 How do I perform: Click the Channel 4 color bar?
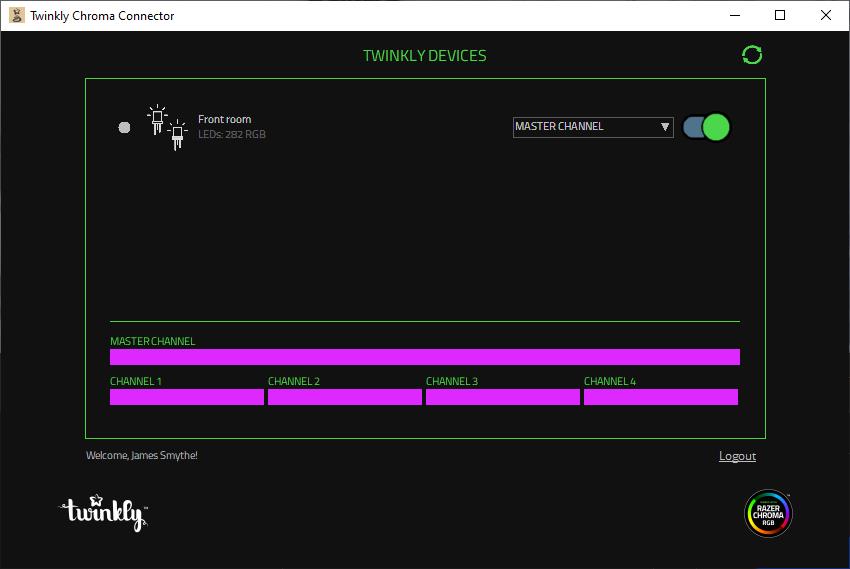(x=660, y=397)
